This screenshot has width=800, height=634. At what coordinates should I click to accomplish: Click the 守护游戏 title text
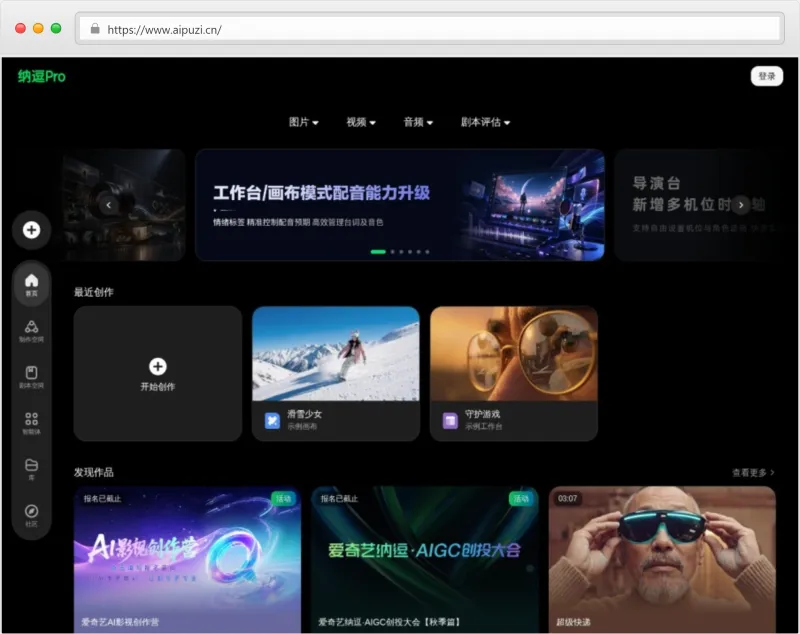point(482,414)
